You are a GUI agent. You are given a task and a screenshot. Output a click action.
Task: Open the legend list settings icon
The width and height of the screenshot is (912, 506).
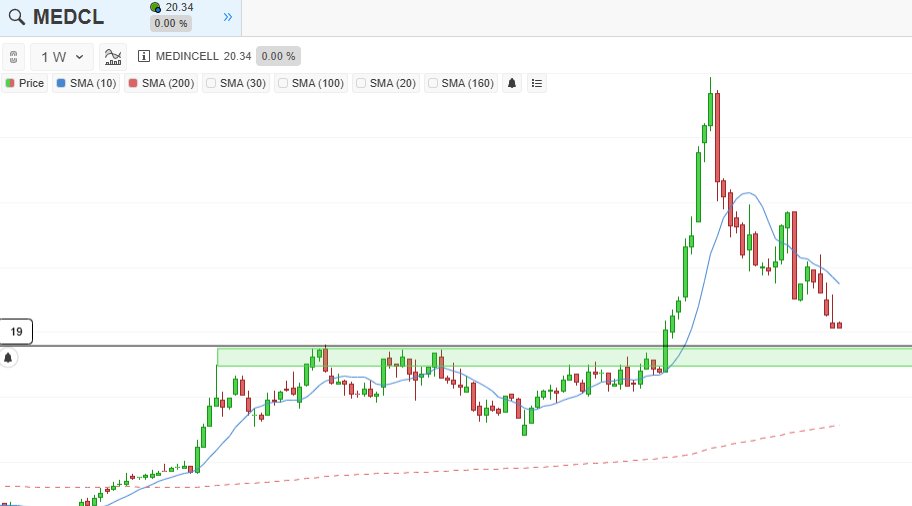(x=537, y=83)
